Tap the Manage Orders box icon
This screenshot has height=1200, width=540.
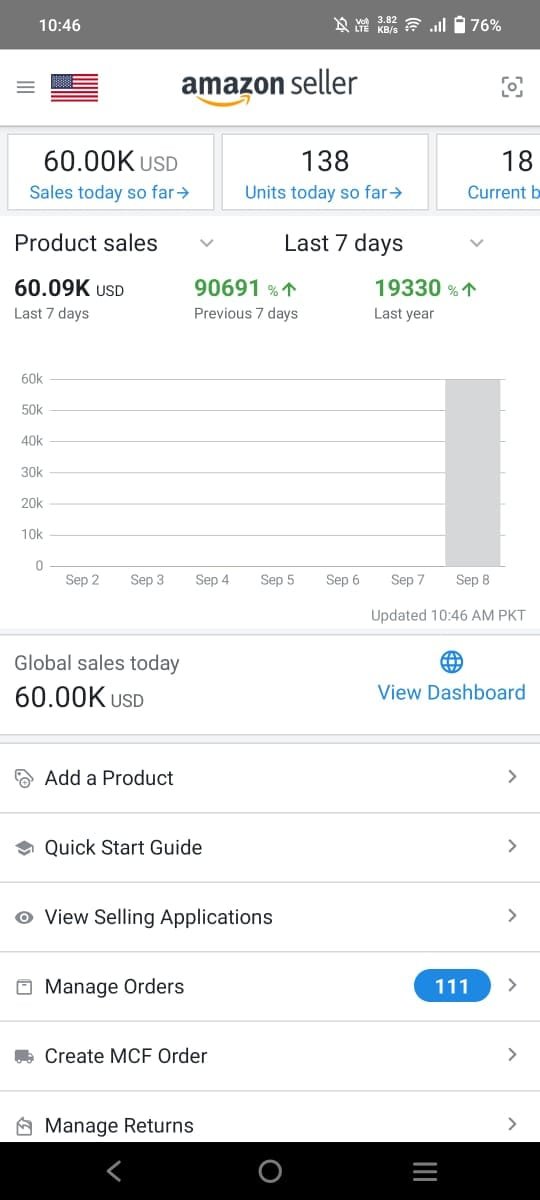(x=25, y=987)
